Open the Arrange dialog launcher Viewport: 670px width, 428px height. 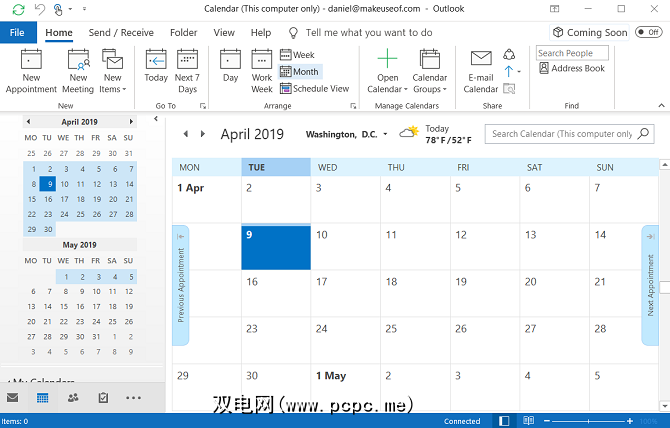coord(353,106)
